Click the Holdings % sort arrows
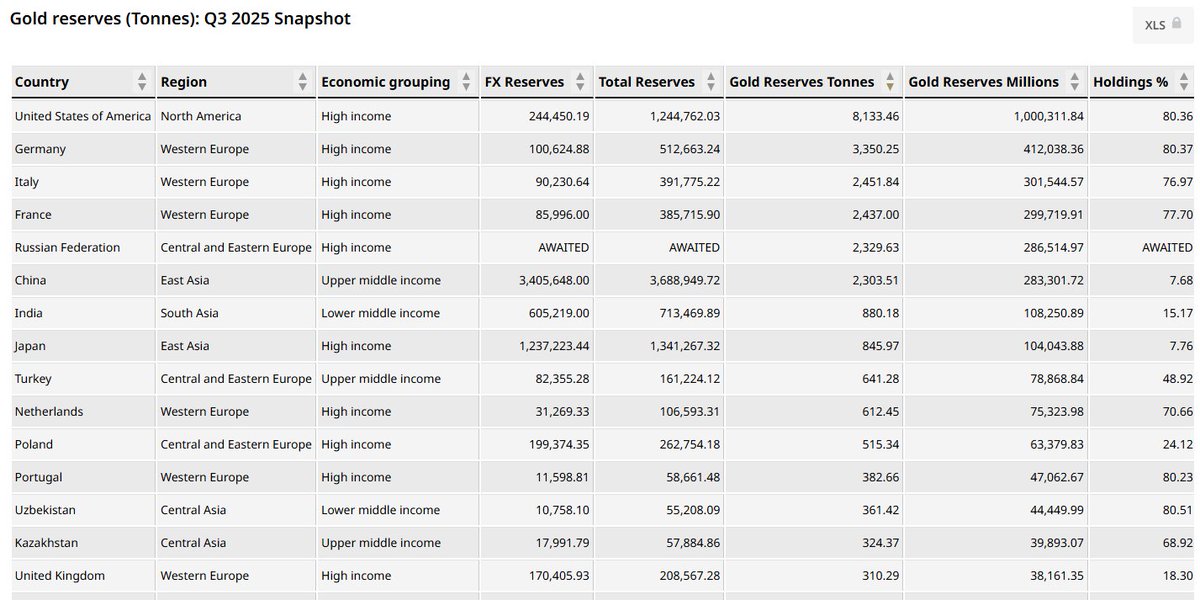This screenshot has width=1200, height=600. coord(1185,82)
